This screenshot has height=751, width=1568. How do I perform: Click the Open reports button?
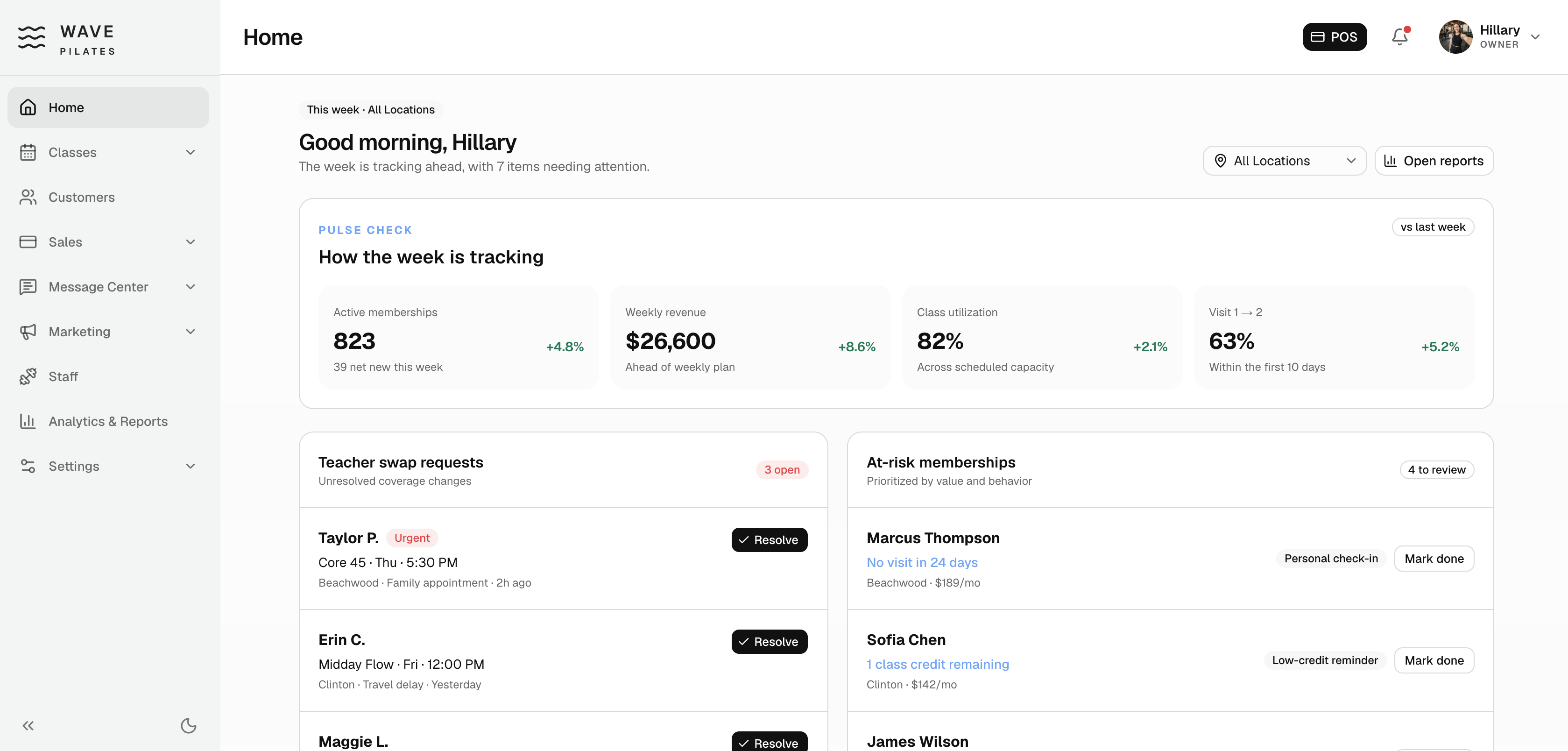coord(1434,161)
